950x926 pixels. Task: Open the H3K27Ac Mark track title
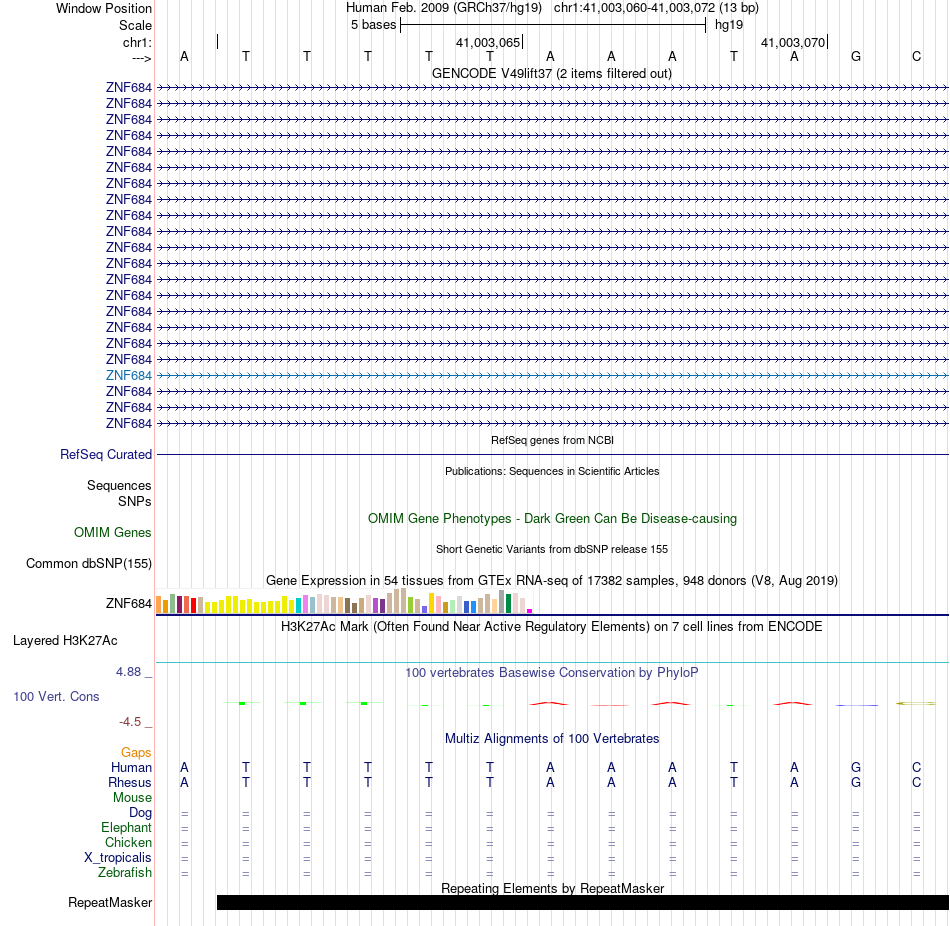551,627
